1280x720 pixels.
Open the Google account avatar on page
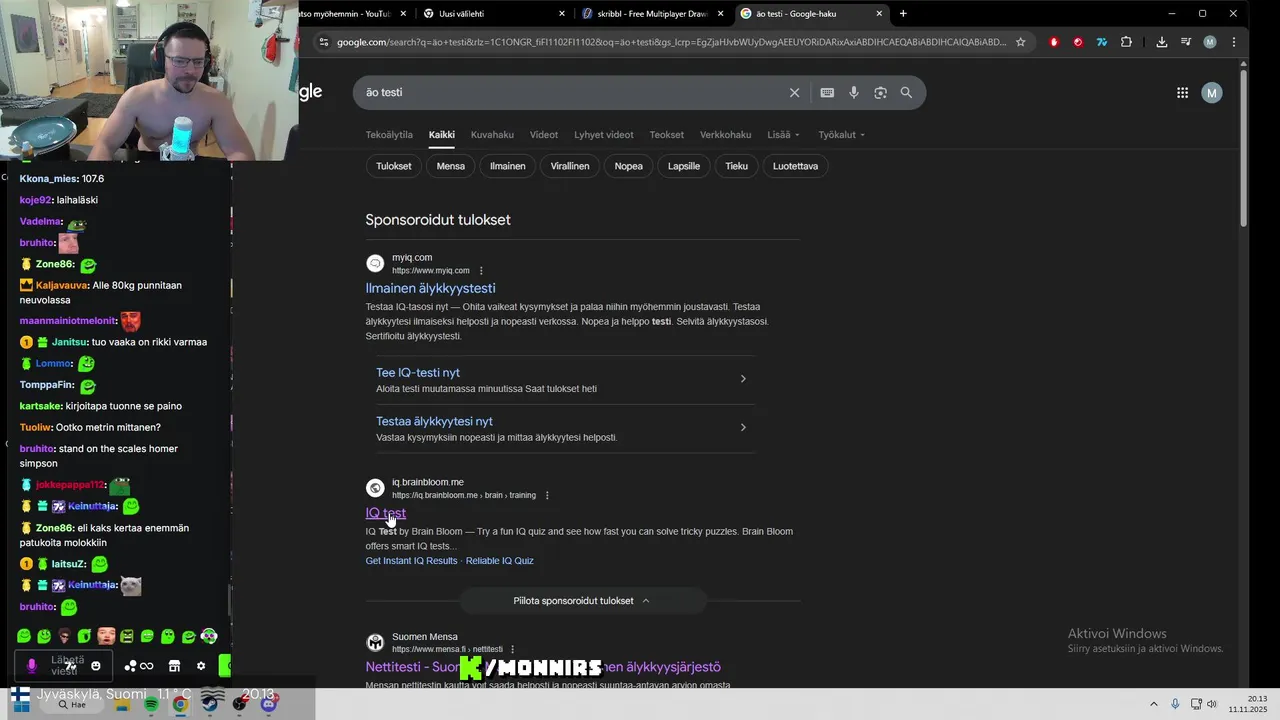(1212, 93)
